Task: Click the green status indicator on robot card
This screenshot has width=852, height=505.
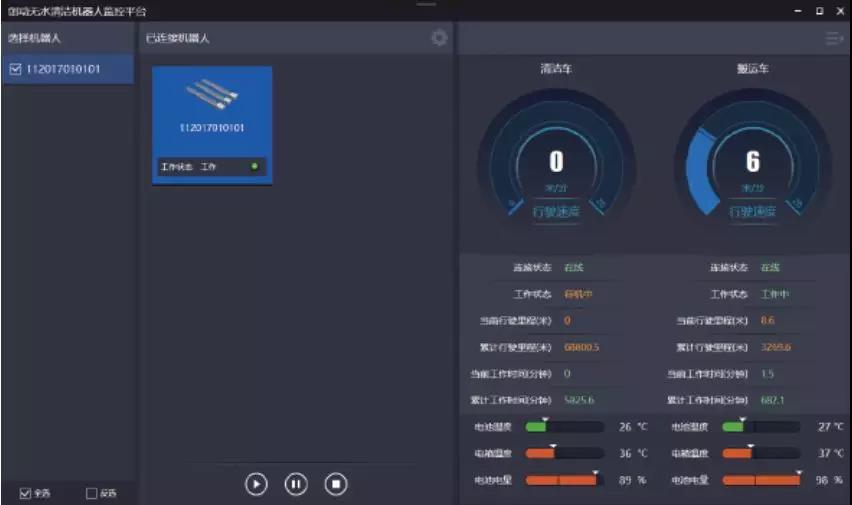Action: pyautogui.click(x=255, y=166)
